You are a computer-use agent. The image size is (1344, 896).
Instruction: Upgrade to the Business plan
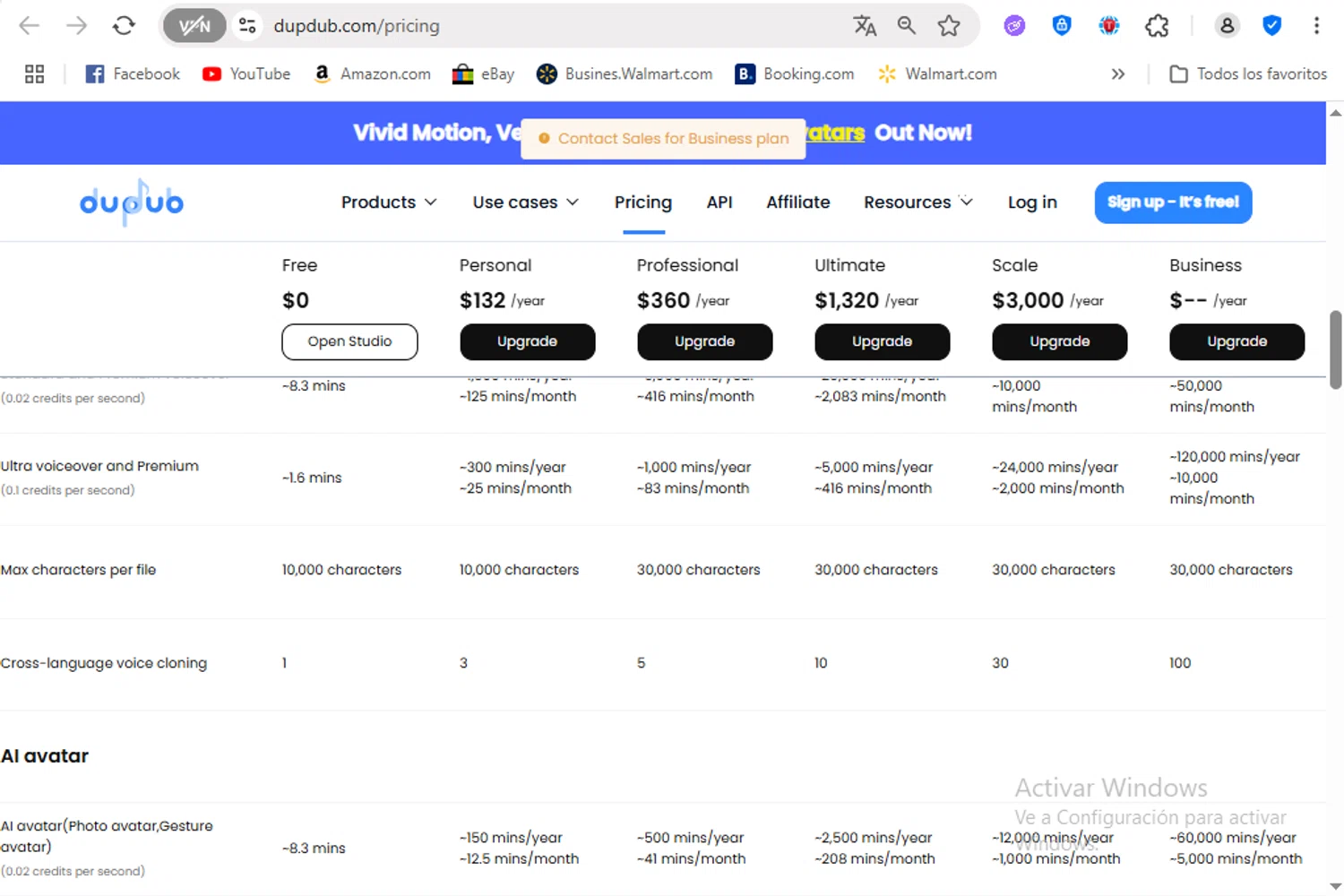tap(1237, 341)
